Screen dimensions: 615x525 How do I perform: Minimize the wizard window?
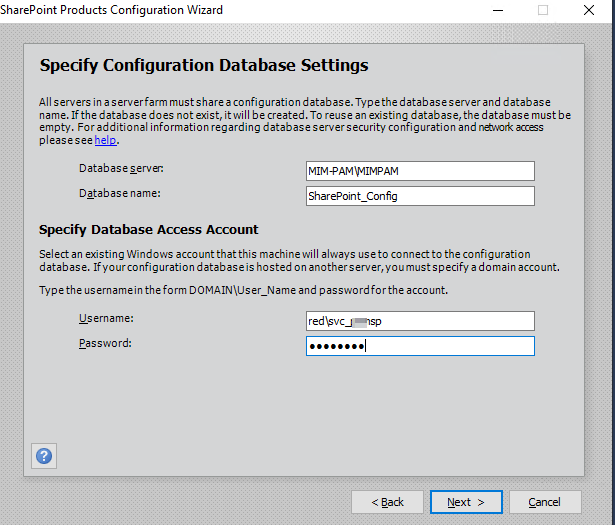[497, 10]
